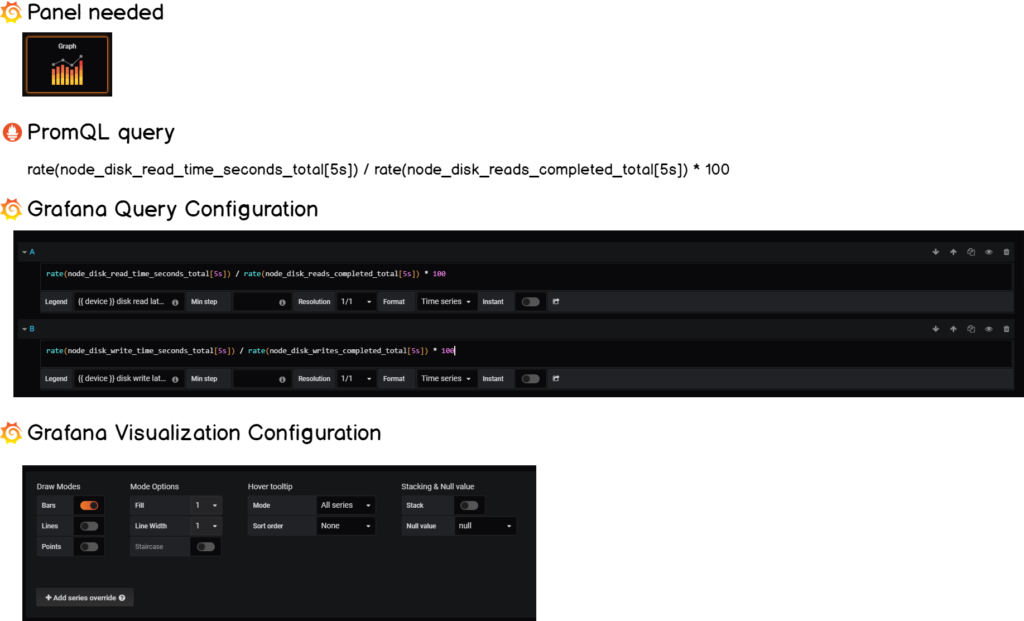
Task: Enable the Points draw mode toggle
Action: [x=89, y=547]
